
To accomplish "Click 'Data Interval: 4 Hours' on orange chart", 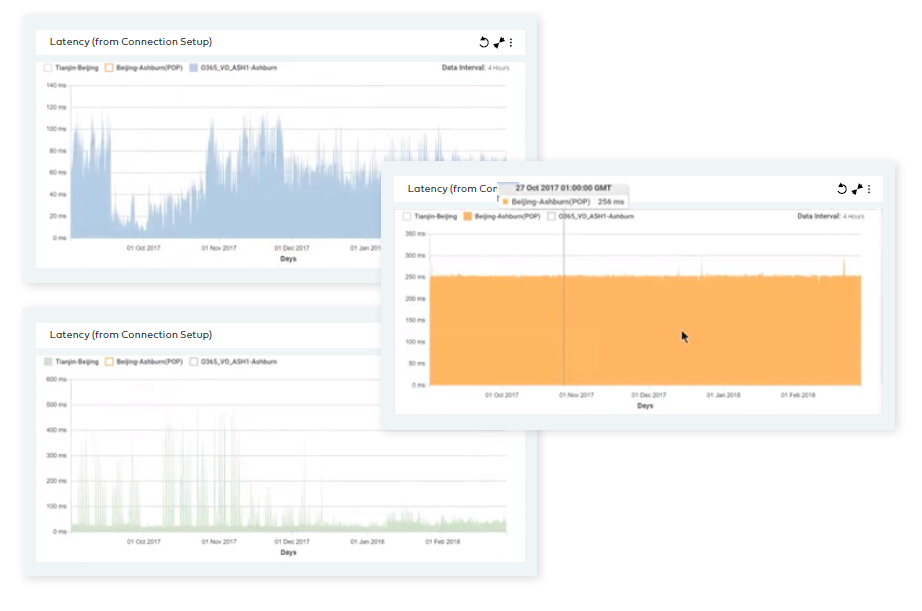I will 831,216.
